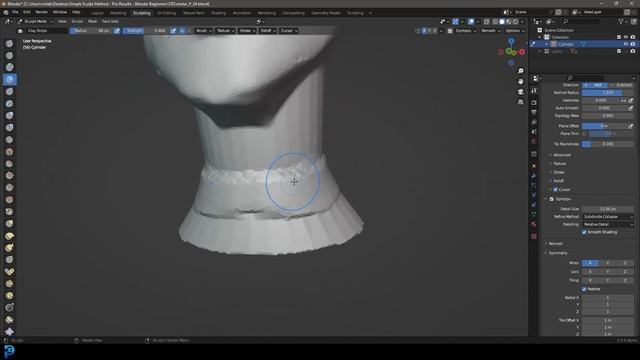The height and width of the screenshot is (360, 640).
Task: Toggle camera view icon in viewport
Action: pos(520,92)
